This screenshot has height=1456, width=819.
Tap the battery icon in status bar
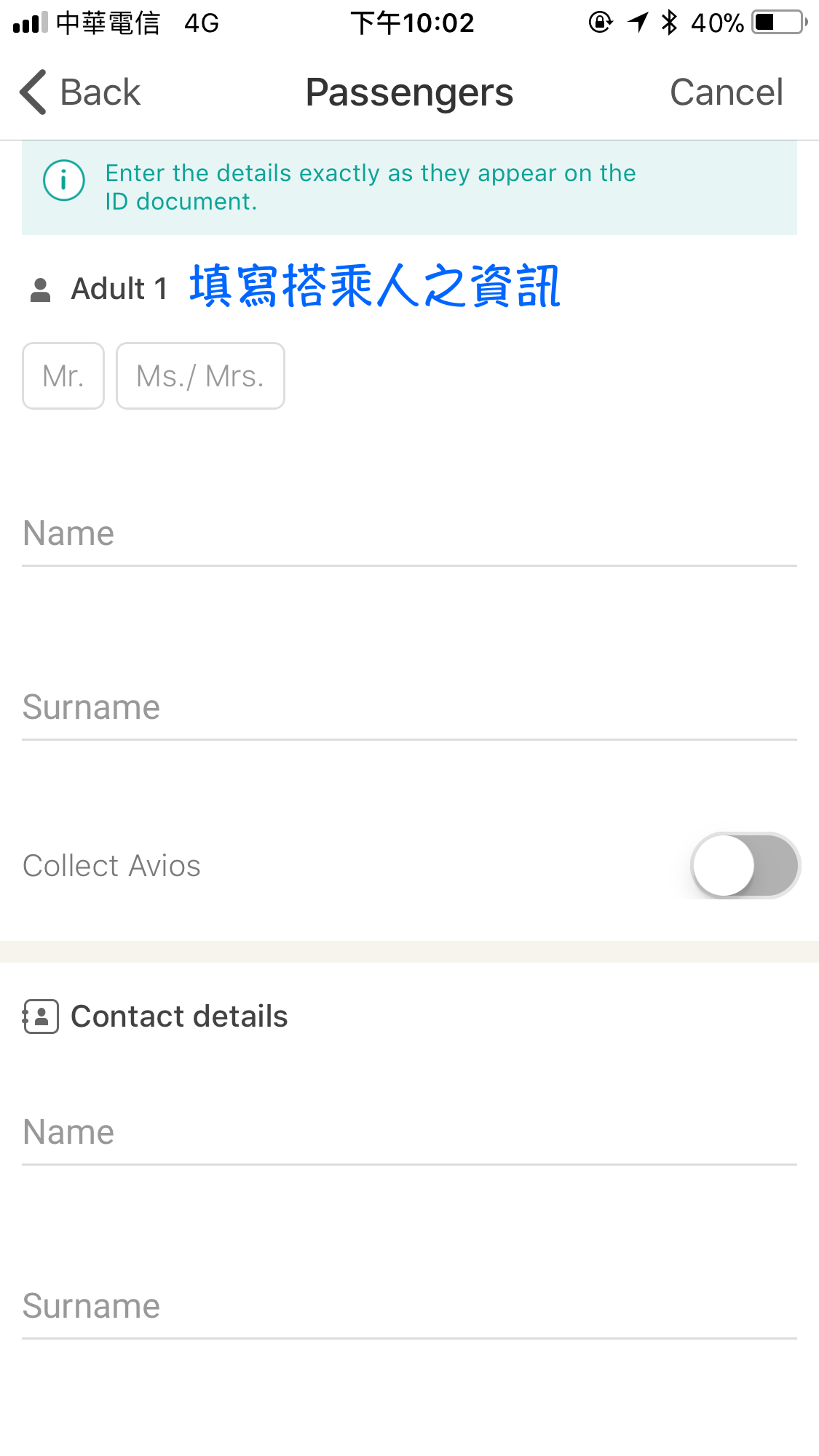pyautogui.click(x=780, y=23)
